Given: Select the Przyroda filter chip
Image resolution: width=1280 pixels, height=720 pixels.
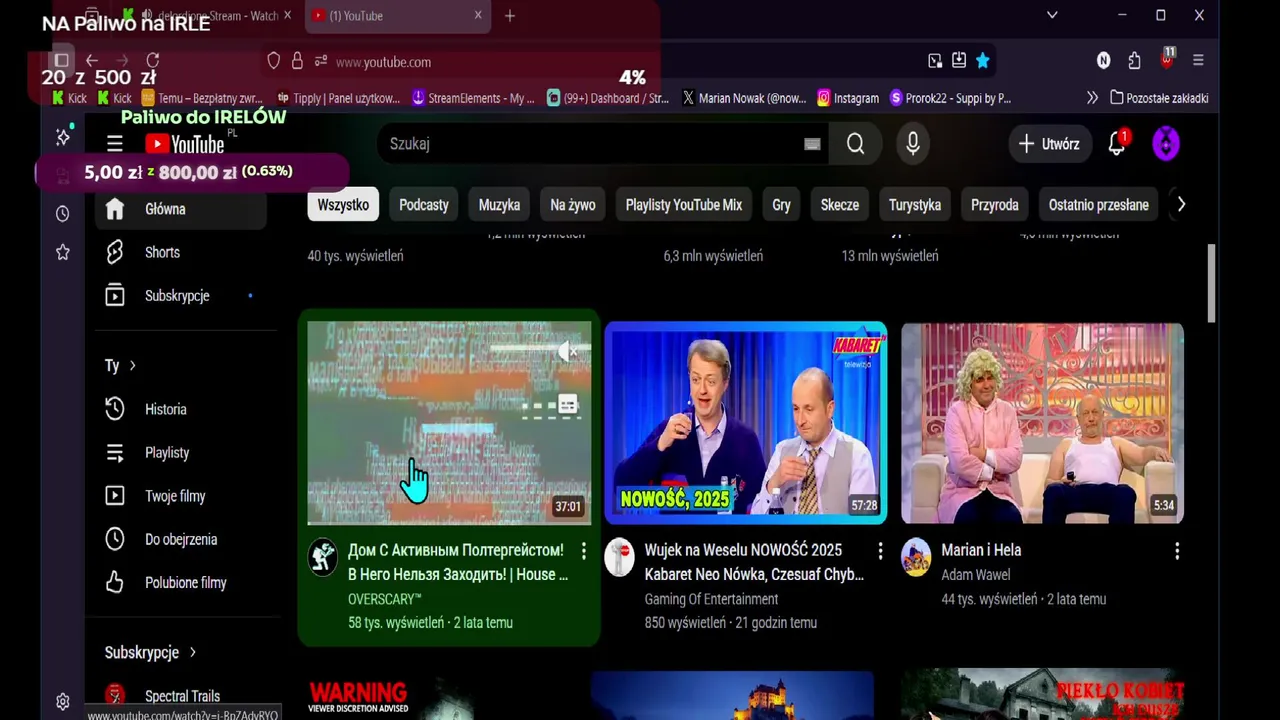Looking at the screenshot, I should click(x=995, y=205).
